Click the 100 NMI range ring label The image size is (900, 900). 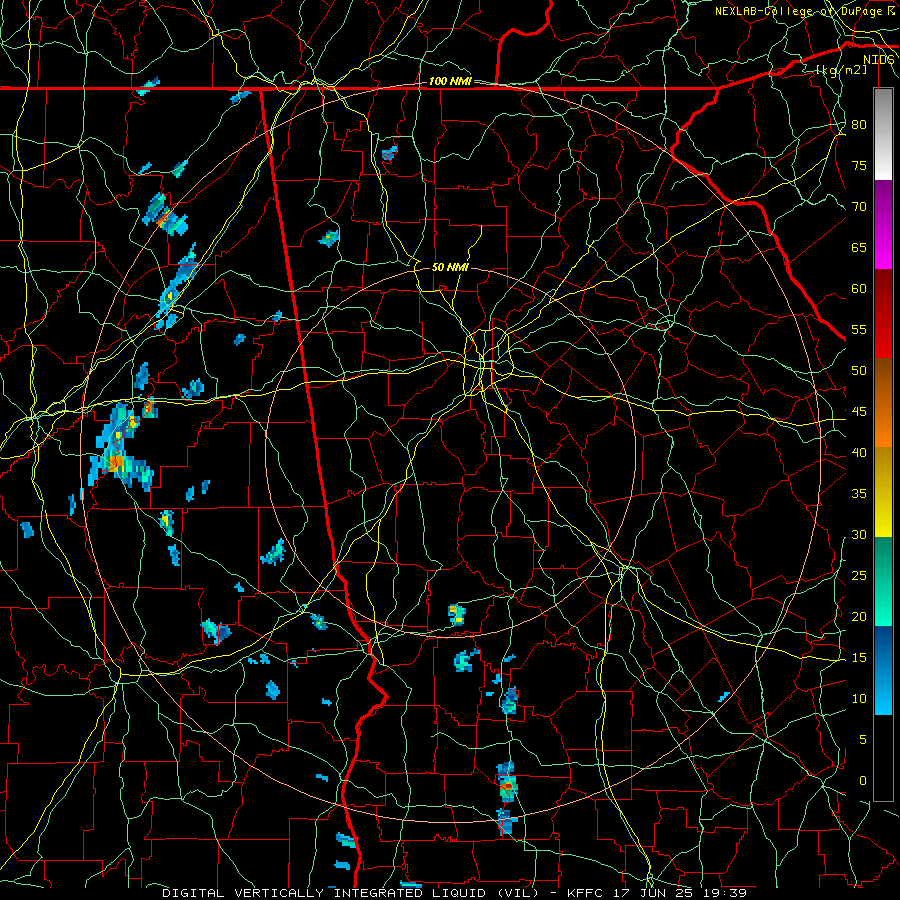pyautogui.click(x=450, y=82)
